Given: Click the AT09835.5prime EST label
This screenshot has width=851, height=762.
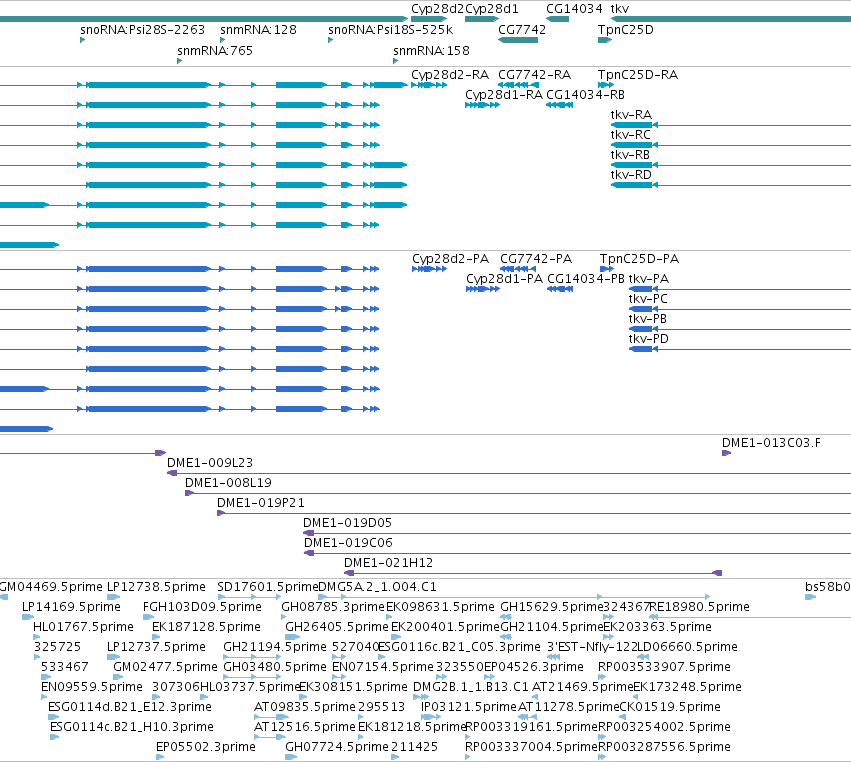Looking at the screenshot, I should click(304, 708).
